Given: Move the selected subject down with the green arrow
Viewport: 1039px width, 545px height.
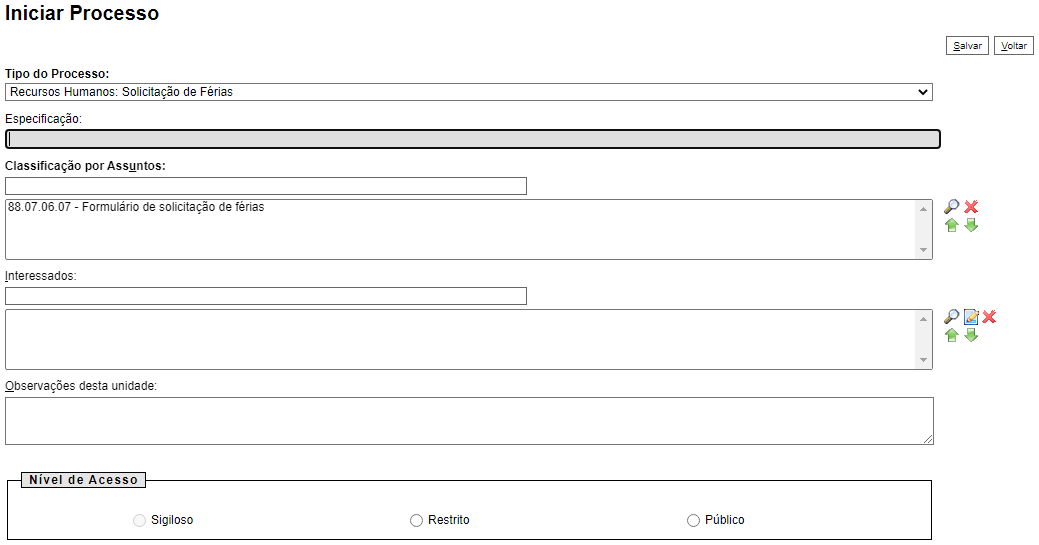Looking at the screenshot, I should pos(971,225).
